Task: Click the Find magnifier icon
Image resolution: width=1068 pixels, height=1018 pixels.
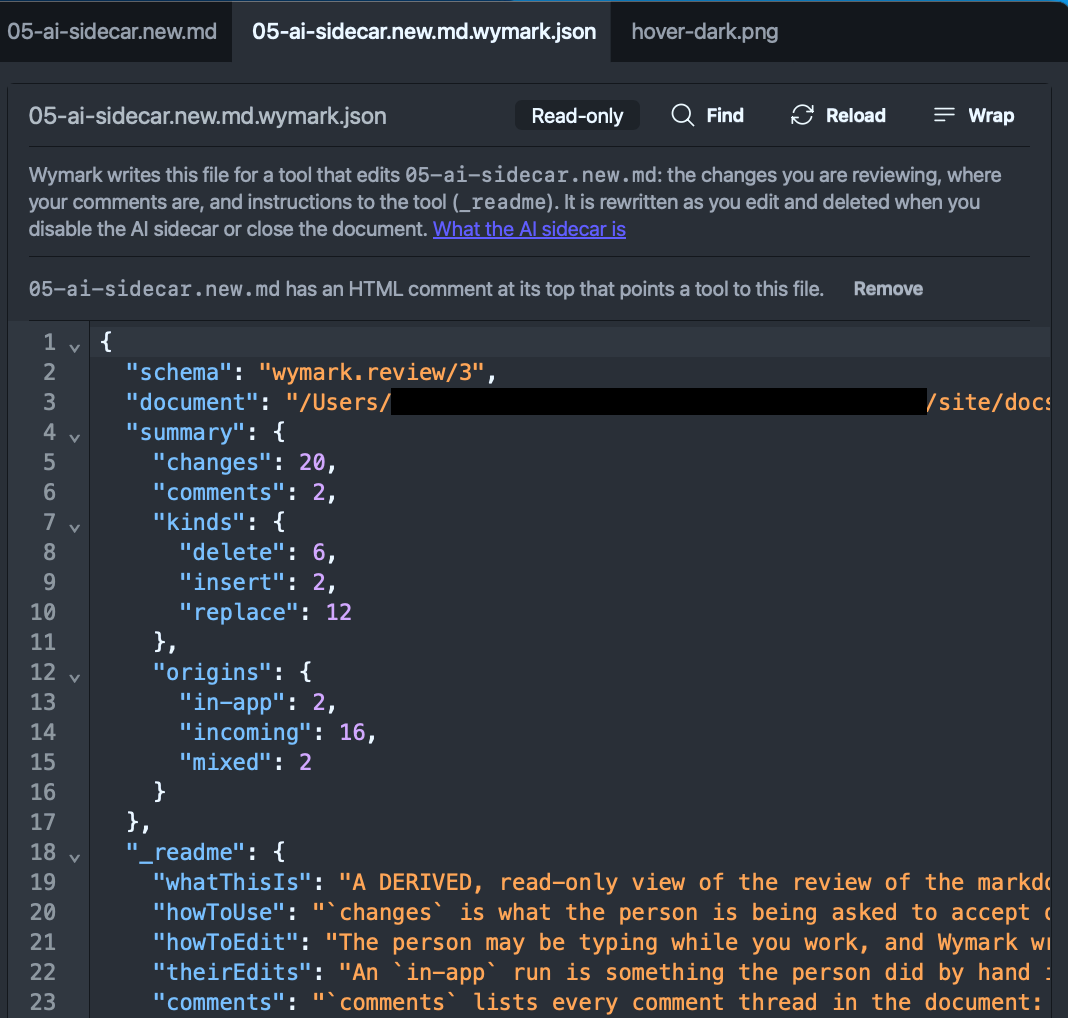Action: click(682, 115)
